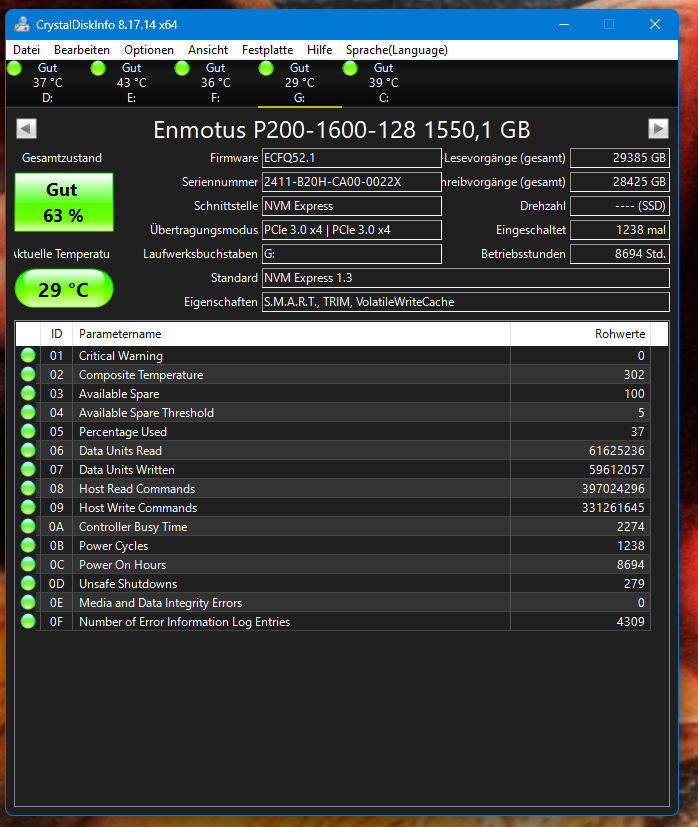This screenshot has width=698, height=827.
Task: Click the Übertragungsmodus field PCIe 3.0 x4
Action: [351, 230]
